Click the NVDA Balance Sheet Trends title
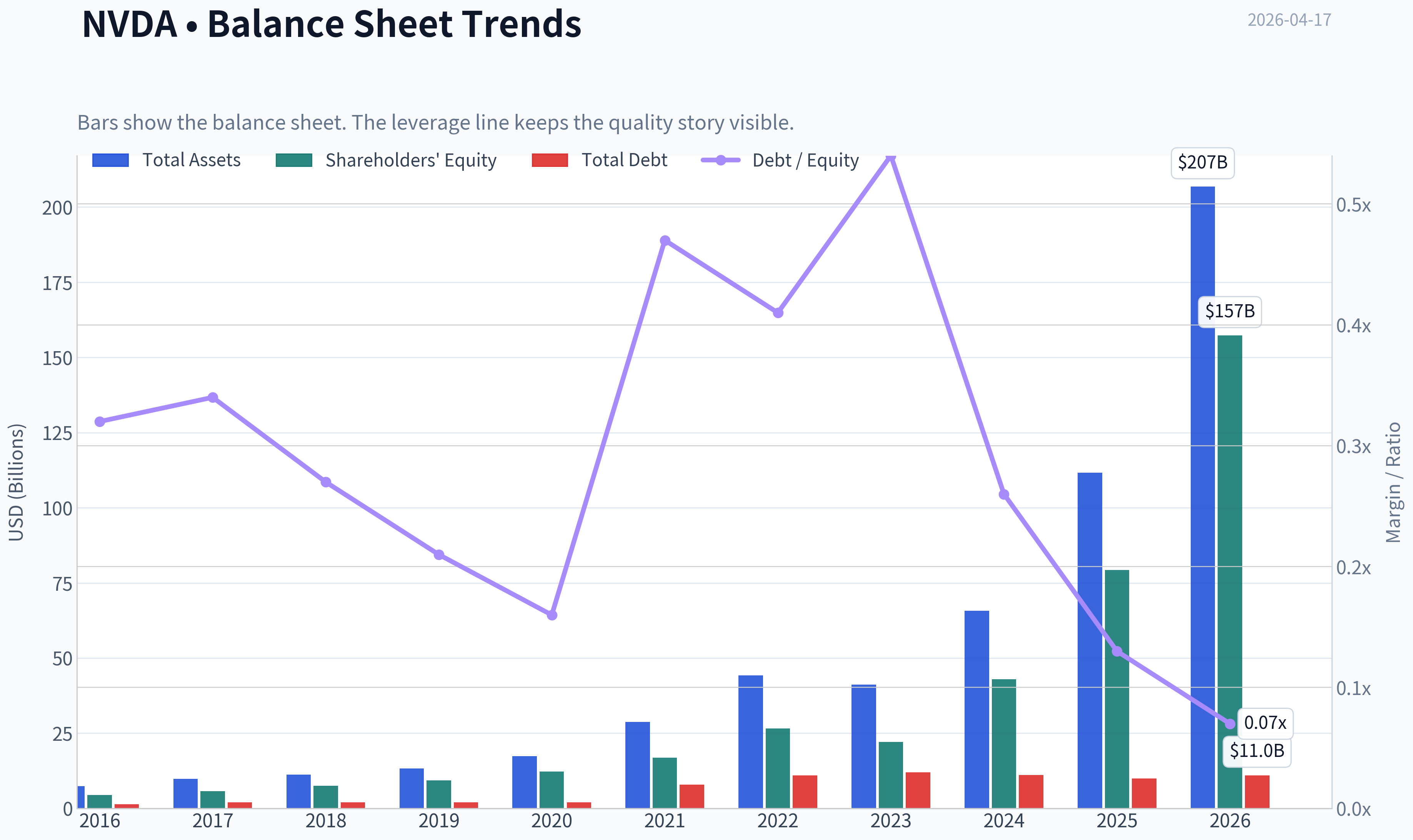 click(x=332, y=24)
